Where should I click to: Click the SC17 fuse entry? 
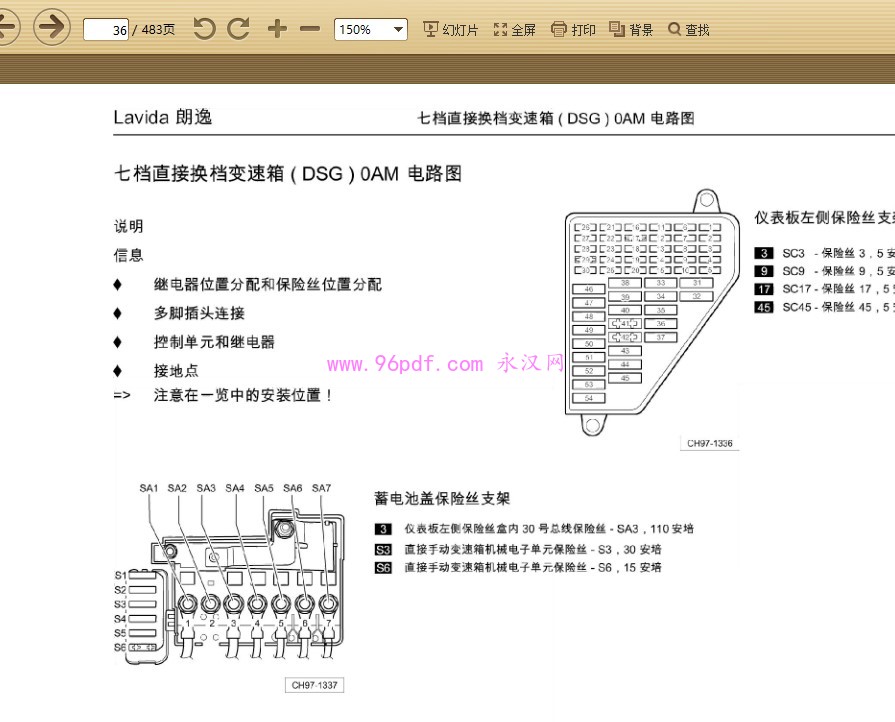(825, 289)
